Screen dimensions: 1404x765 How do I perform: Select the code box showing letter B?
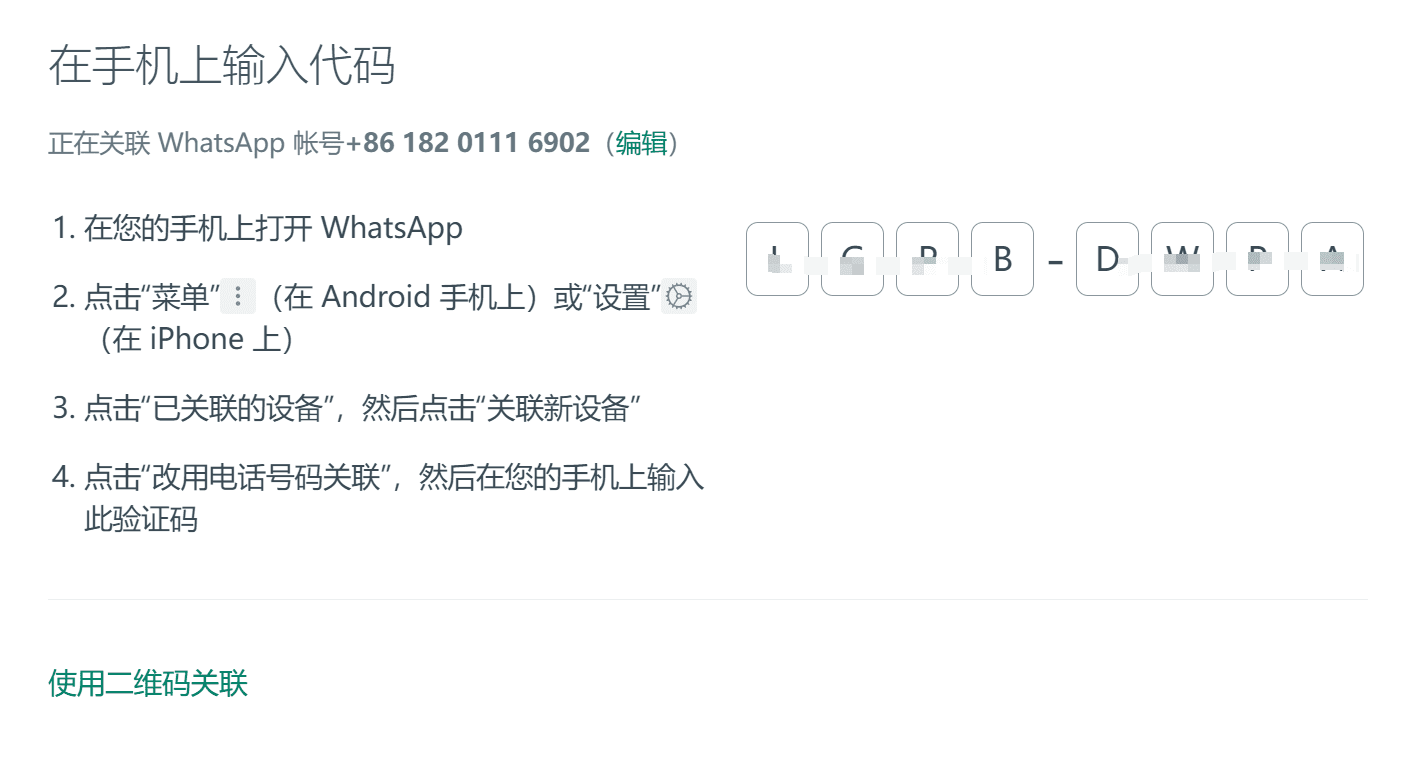pyautogui.click(x=1002, y=259)
